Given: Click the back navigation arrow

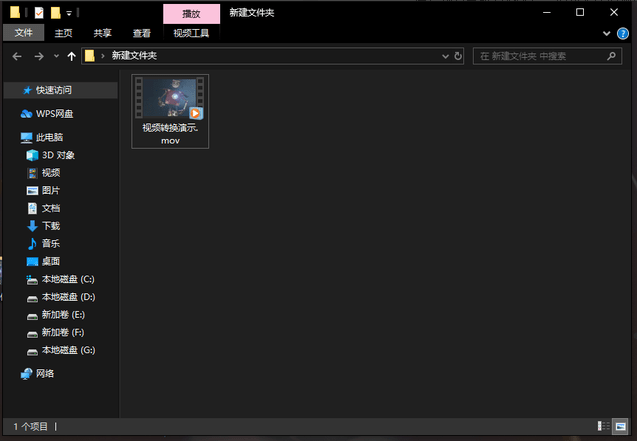Looking at the screenshot, I should point(17,56).
